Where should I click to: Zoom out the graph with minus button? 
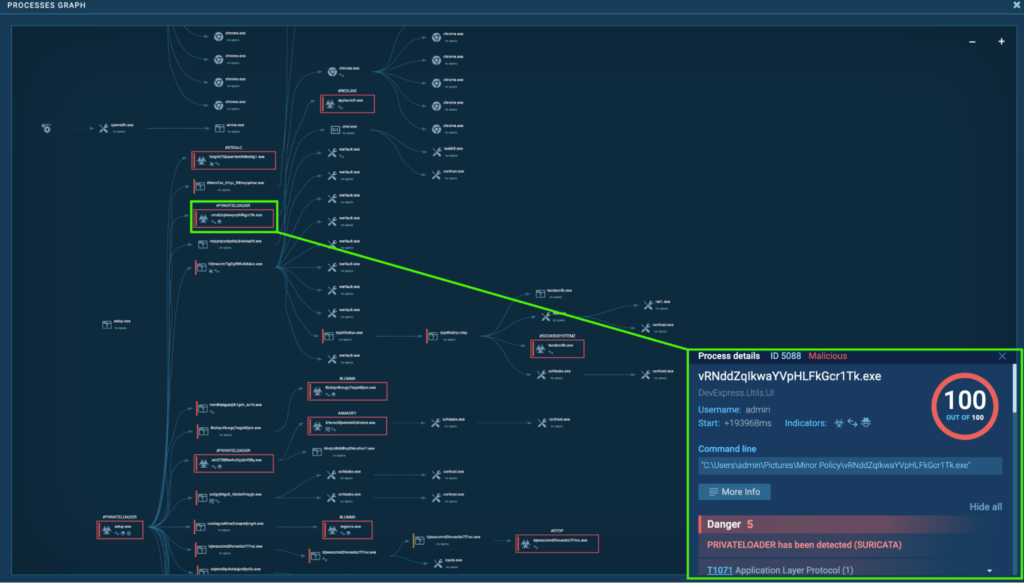973,42
